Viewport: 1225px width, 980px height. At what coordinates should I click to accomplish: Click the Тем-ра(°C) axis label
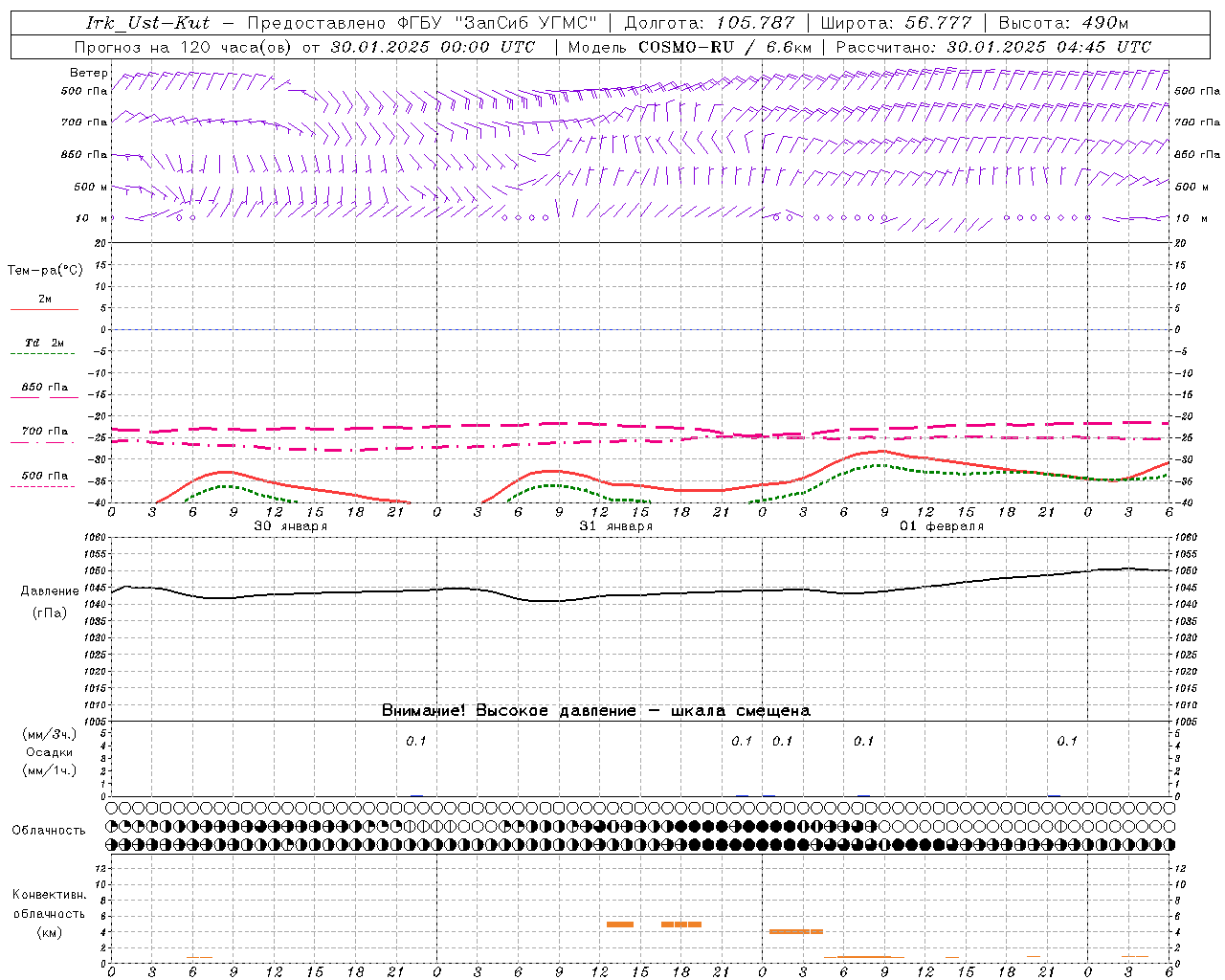45,271
